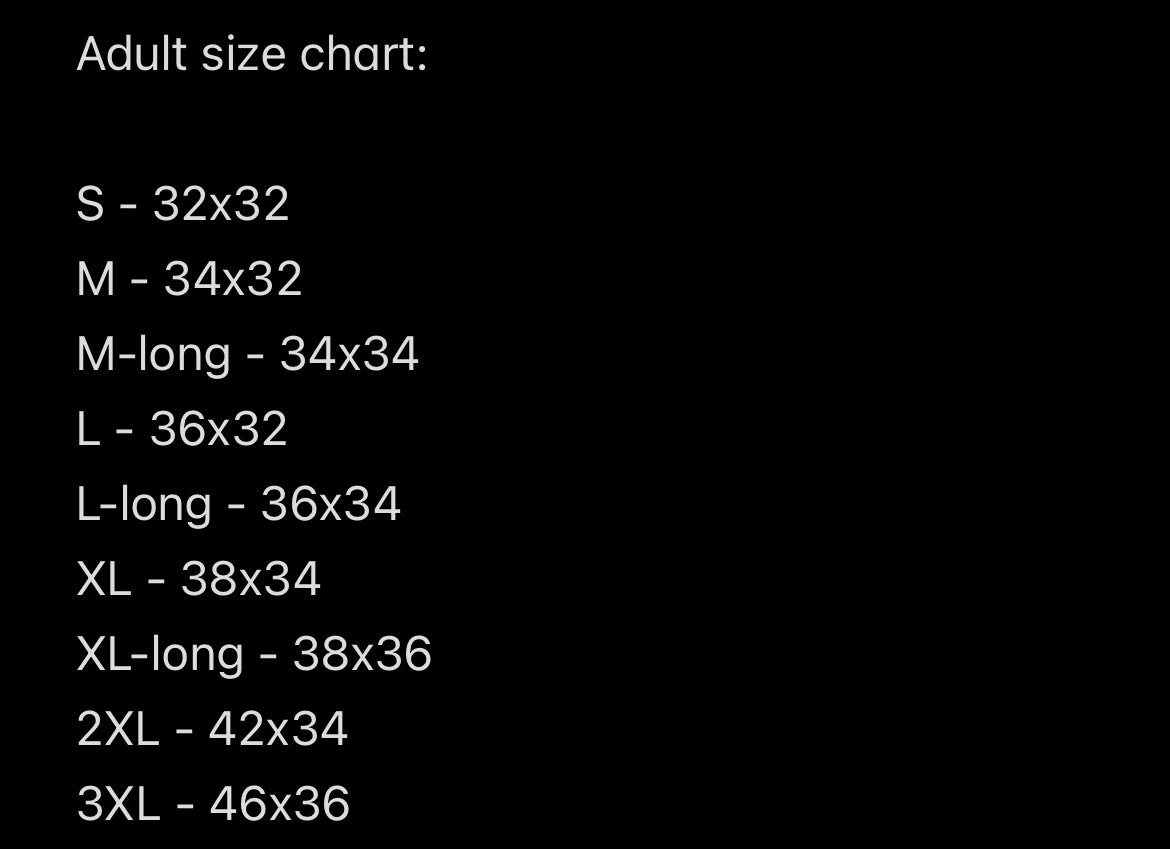Image resolution: width=1170 pixels, height=849 pixels.
Task: Select the 'M-long' size label
Action: tap(153, 354)
